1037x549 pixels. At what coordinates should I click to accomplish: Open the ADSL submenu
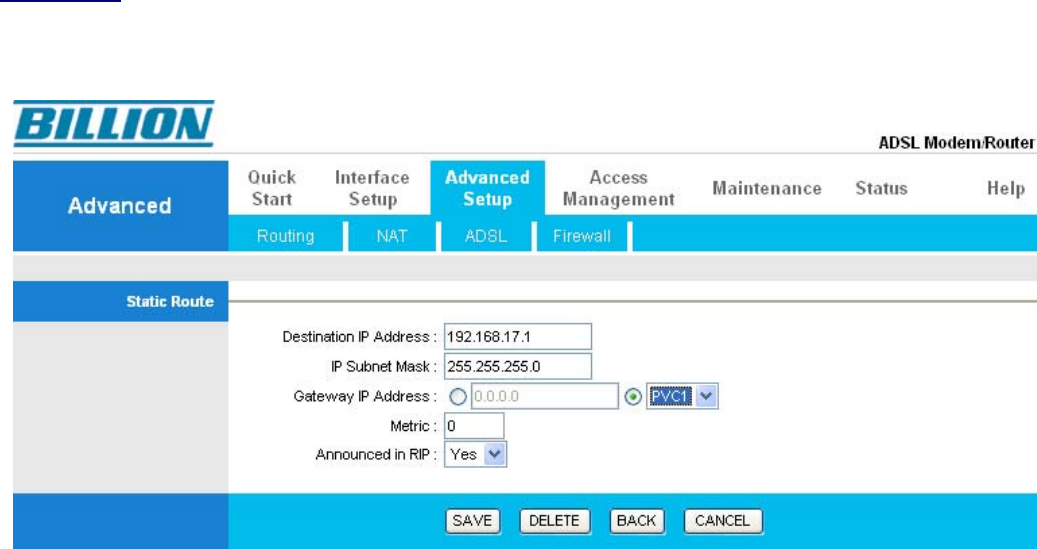[486, 236]
